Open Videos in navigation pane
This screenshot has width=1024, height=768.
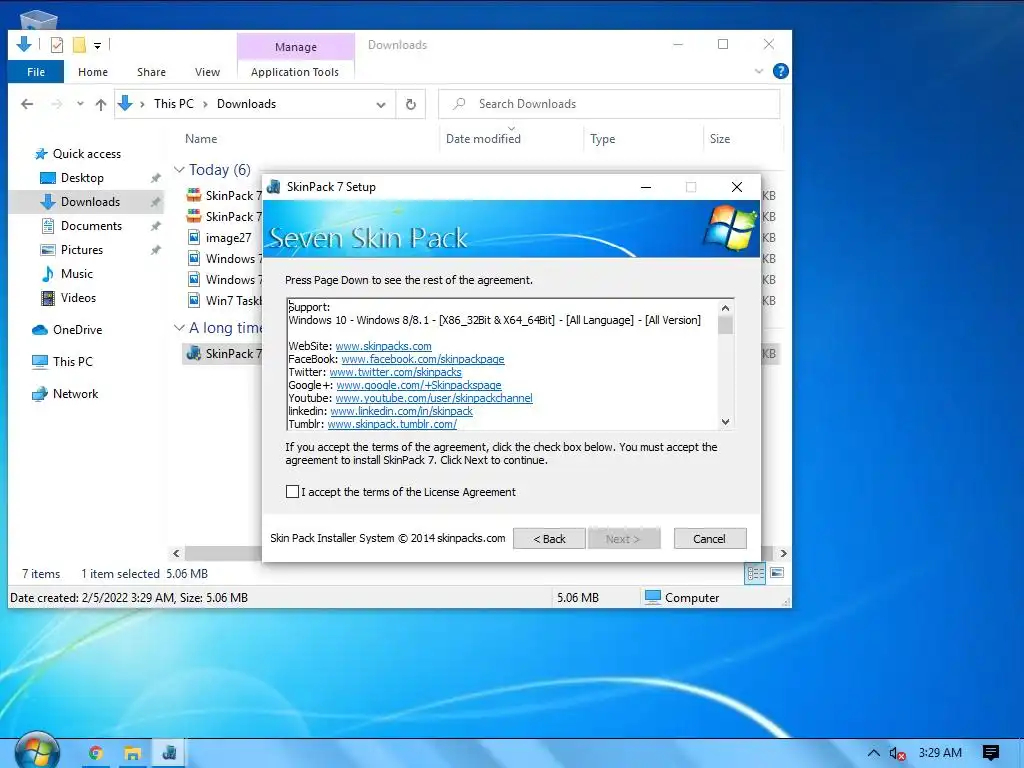[78, 298]
